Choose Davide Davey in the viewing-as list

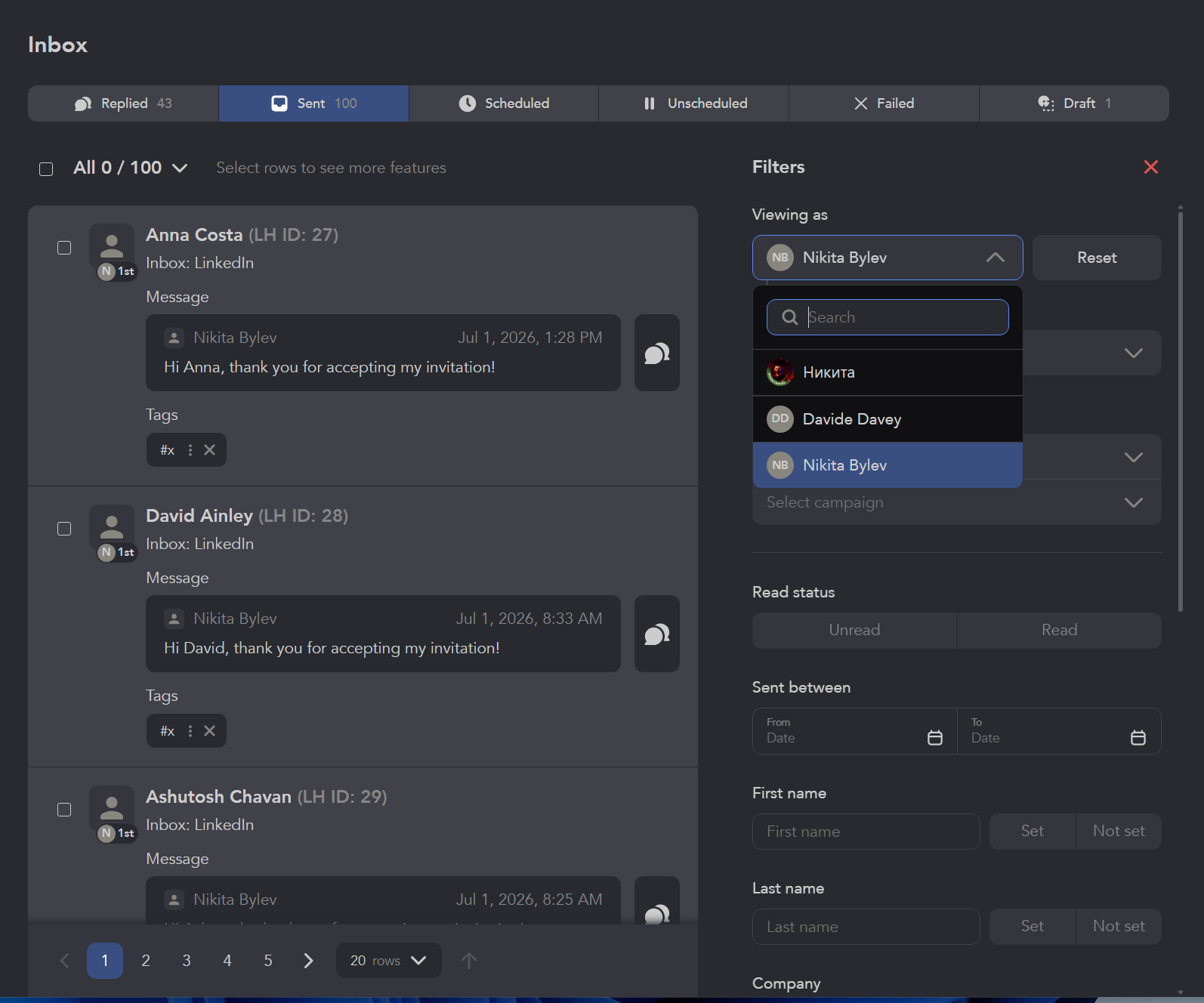(x=888, y=419)
